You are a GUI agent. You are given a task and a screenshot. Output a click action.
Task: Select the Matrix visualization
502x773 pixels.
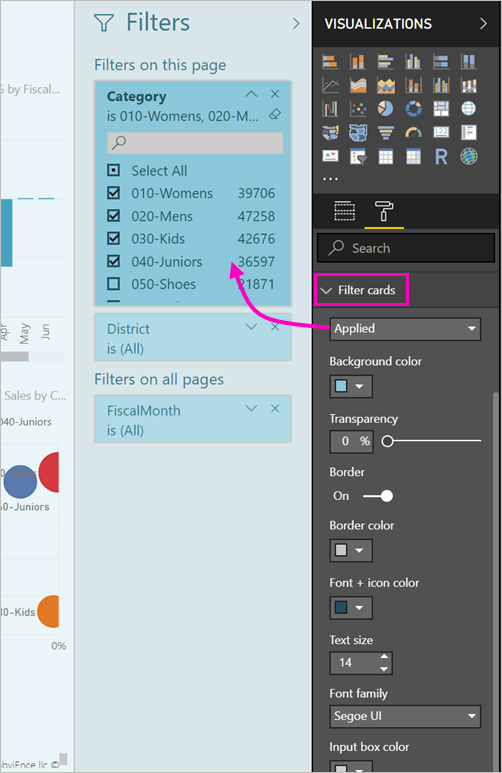(x=413, y=157)
